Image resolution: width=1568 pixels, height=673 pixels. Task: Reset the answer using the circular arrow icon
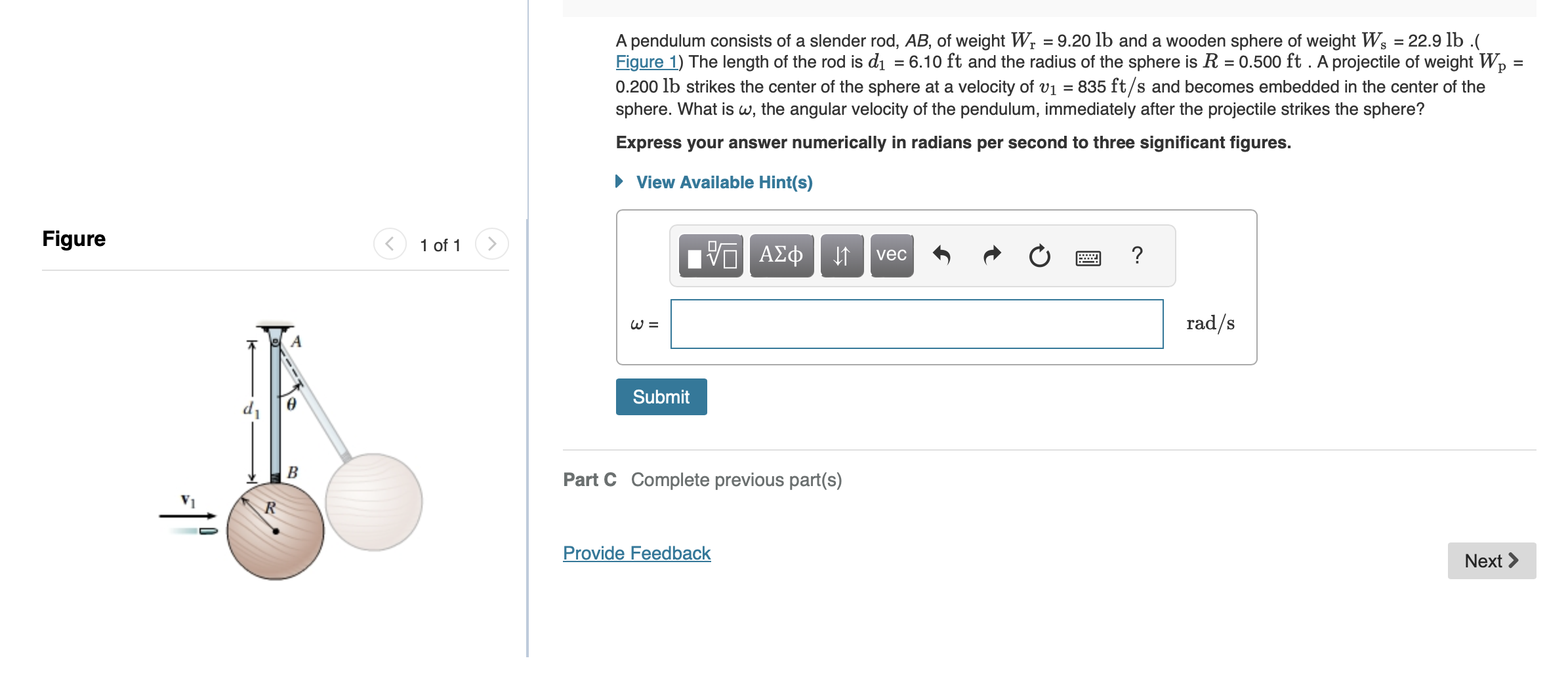click(1040, 256)
